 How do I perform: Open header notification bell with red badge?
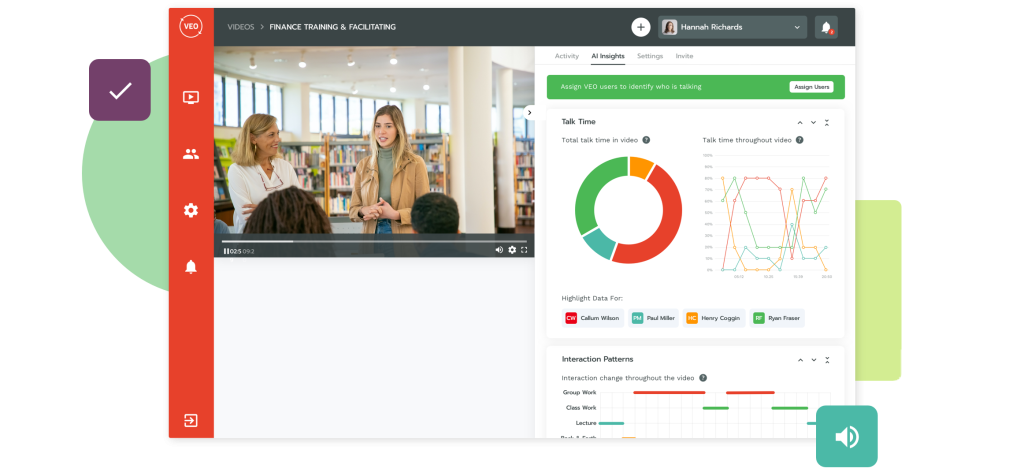(x=826, y=27)
